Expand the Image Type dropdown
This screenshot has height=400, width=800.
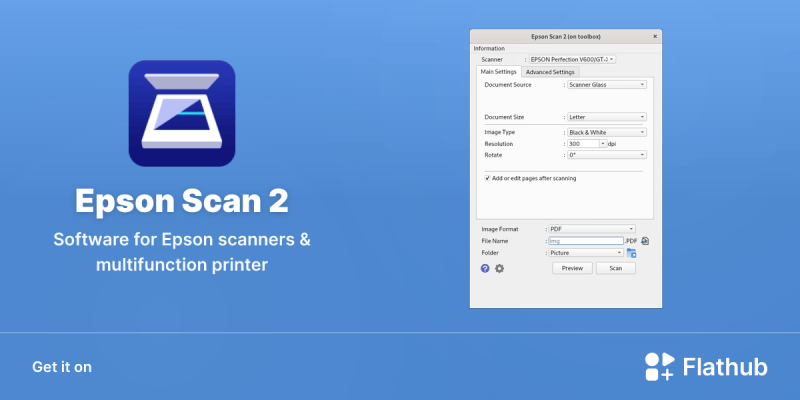pyautogui.click(x=607, y=132)
